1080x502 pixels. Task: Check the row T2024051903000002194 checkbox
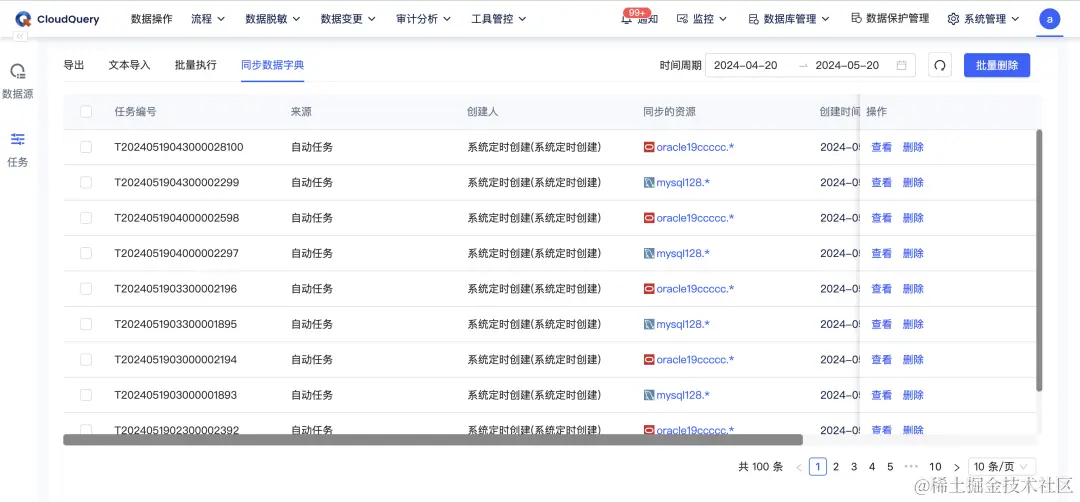tap(86, 359)
